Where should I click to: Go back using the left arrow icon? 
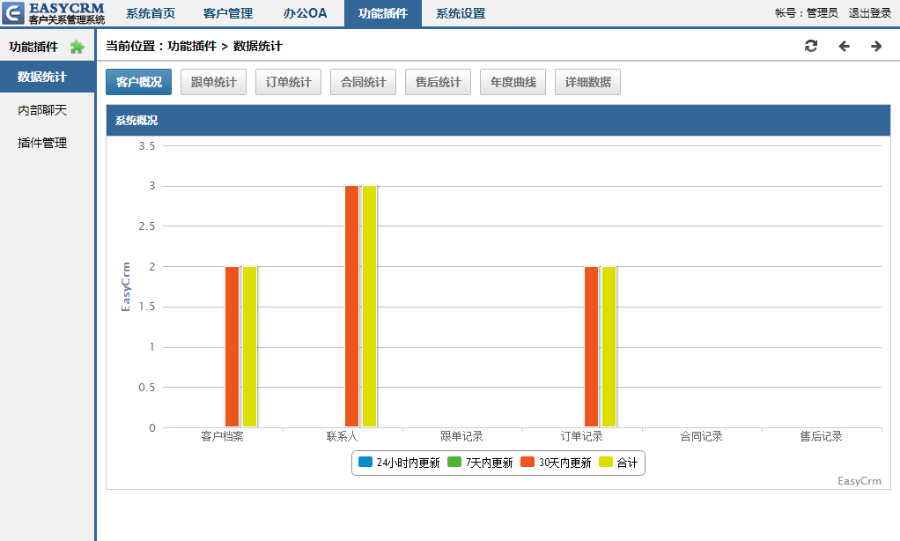coord(844,46)
